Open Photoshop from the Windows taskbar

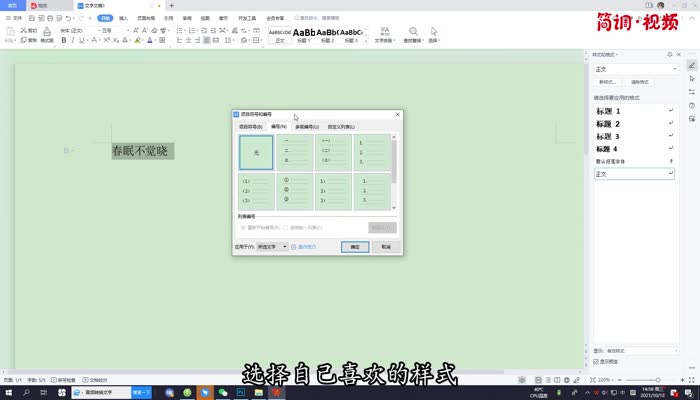[241, 393]
